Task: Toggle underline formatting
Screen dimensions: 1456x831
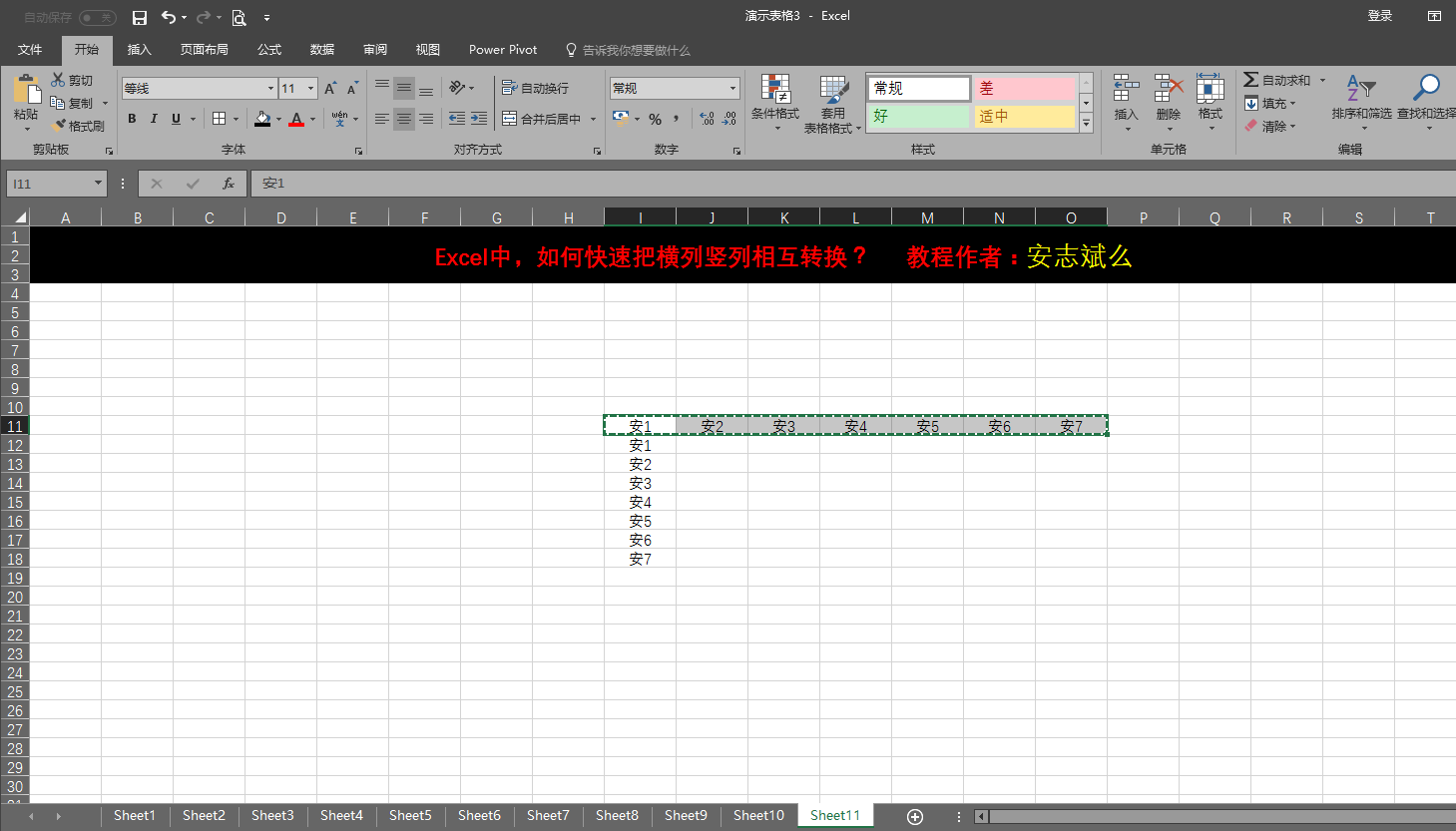Action: tap(177, 119)
